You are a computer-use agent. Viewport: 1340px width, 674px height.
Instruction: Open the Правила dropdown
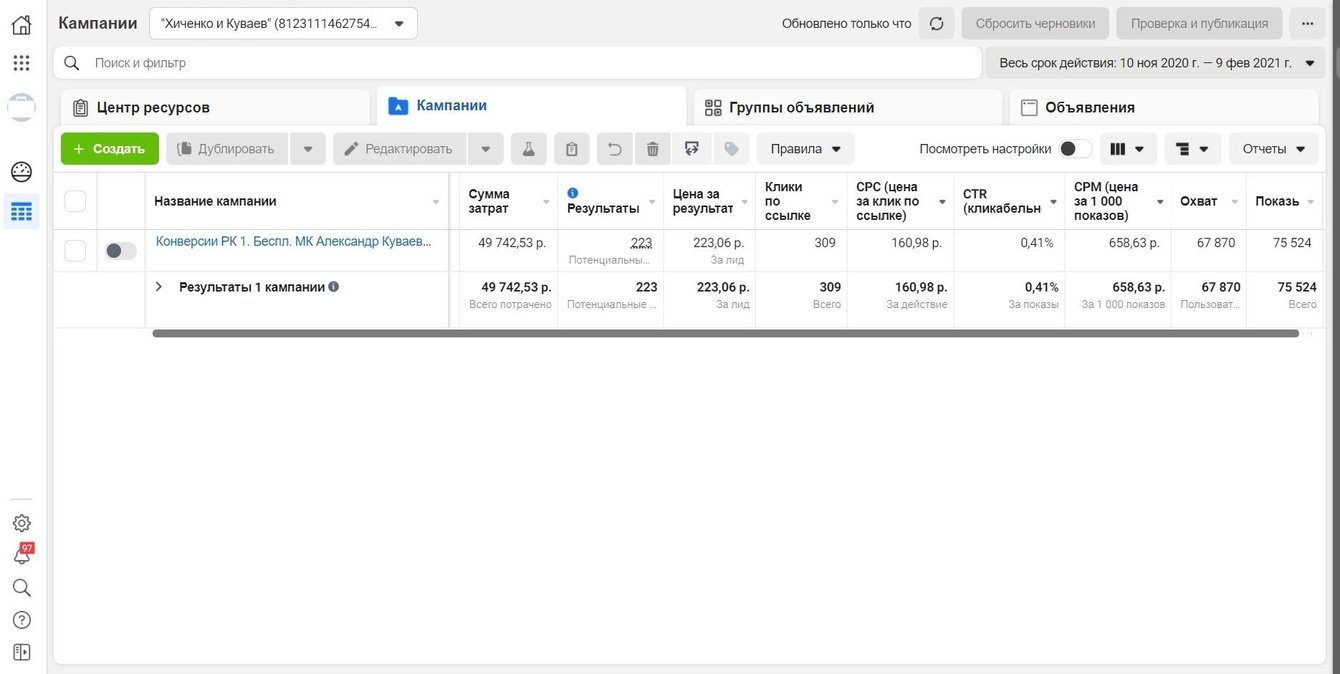[x=805, y=149]
